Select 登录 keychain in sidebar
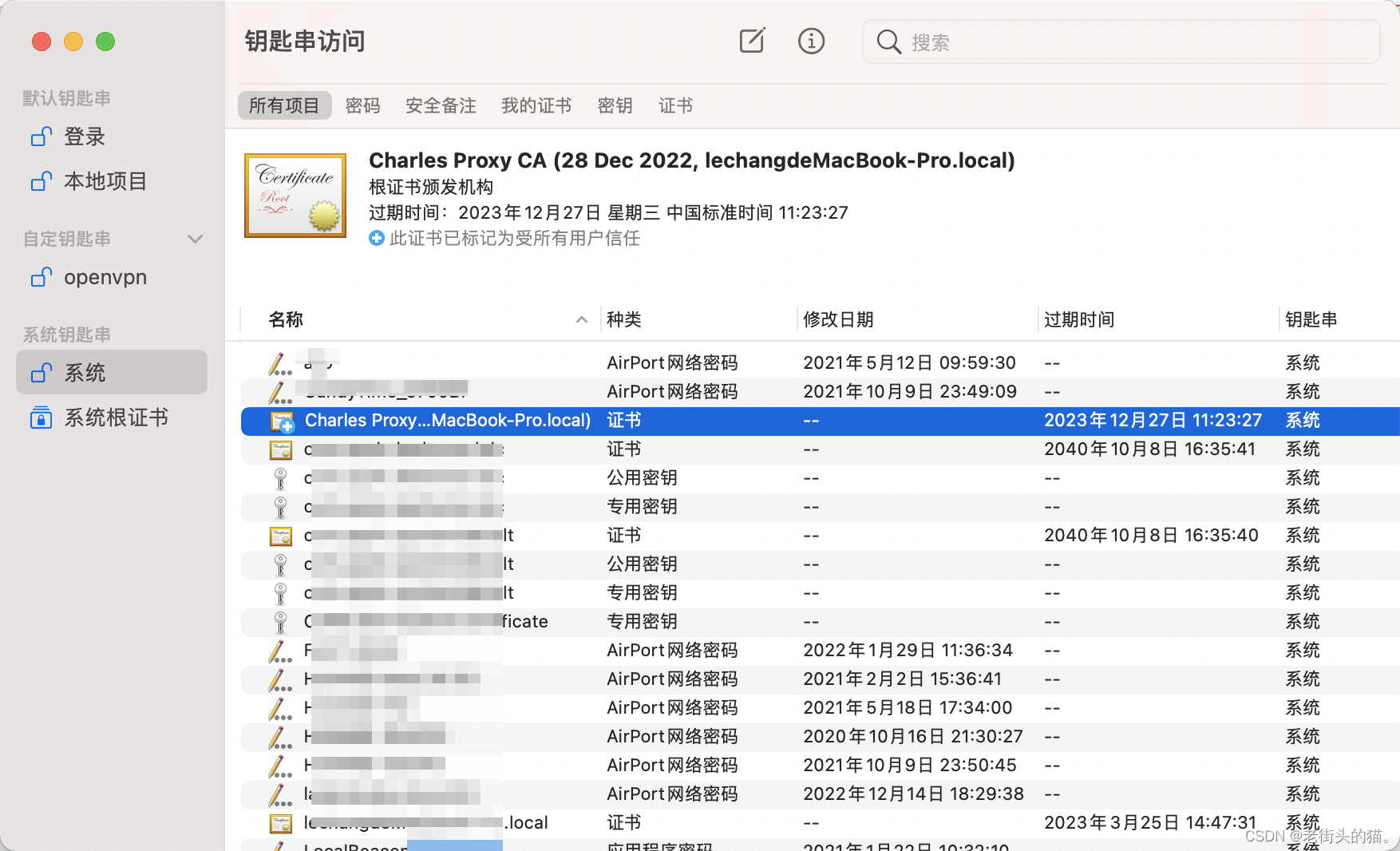1400x851 pixels. point(112,137)
